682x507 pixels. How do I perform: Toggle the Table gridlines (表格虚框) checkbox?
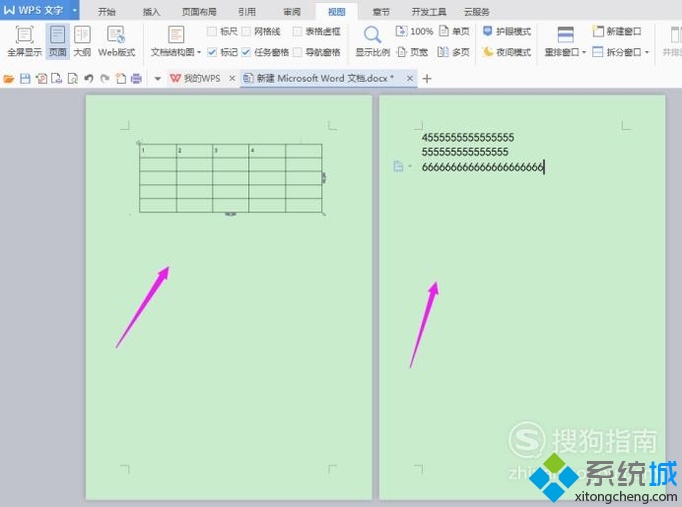pyautogui.click(x=297, y=31)
